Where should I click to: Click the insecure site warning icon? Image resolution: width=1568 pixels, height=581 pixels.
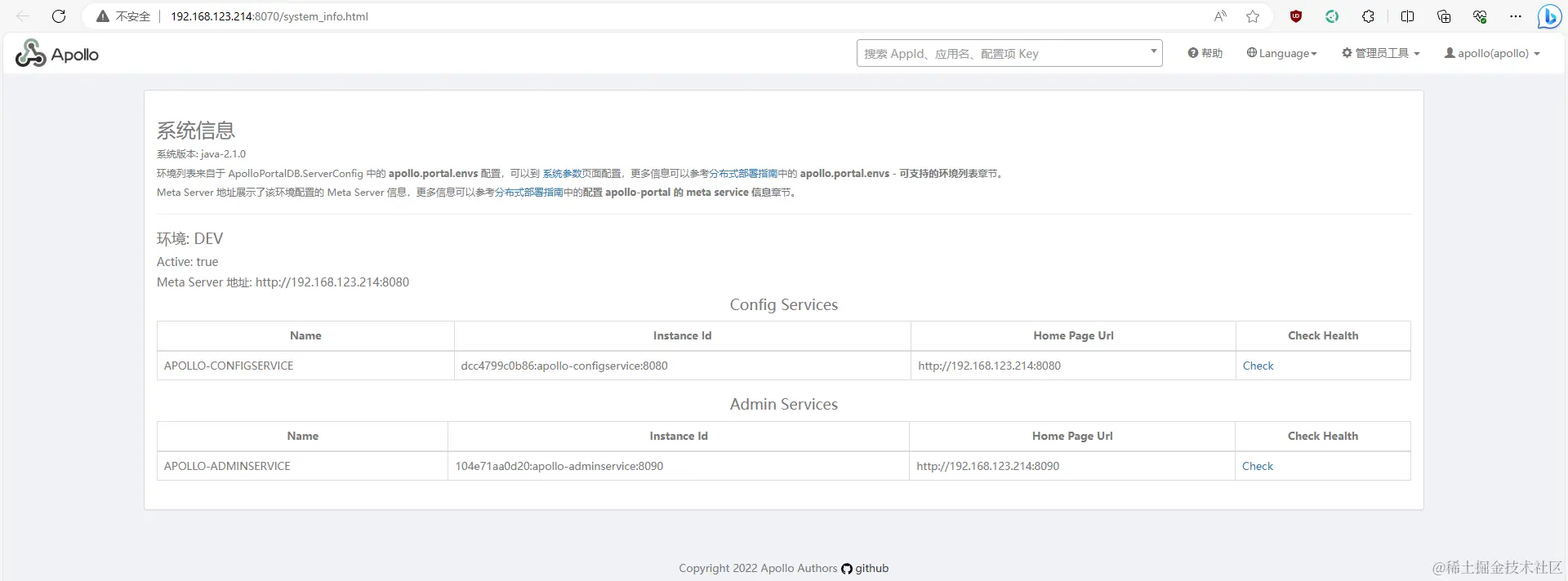pyautogui.click(x=103, y=16)
